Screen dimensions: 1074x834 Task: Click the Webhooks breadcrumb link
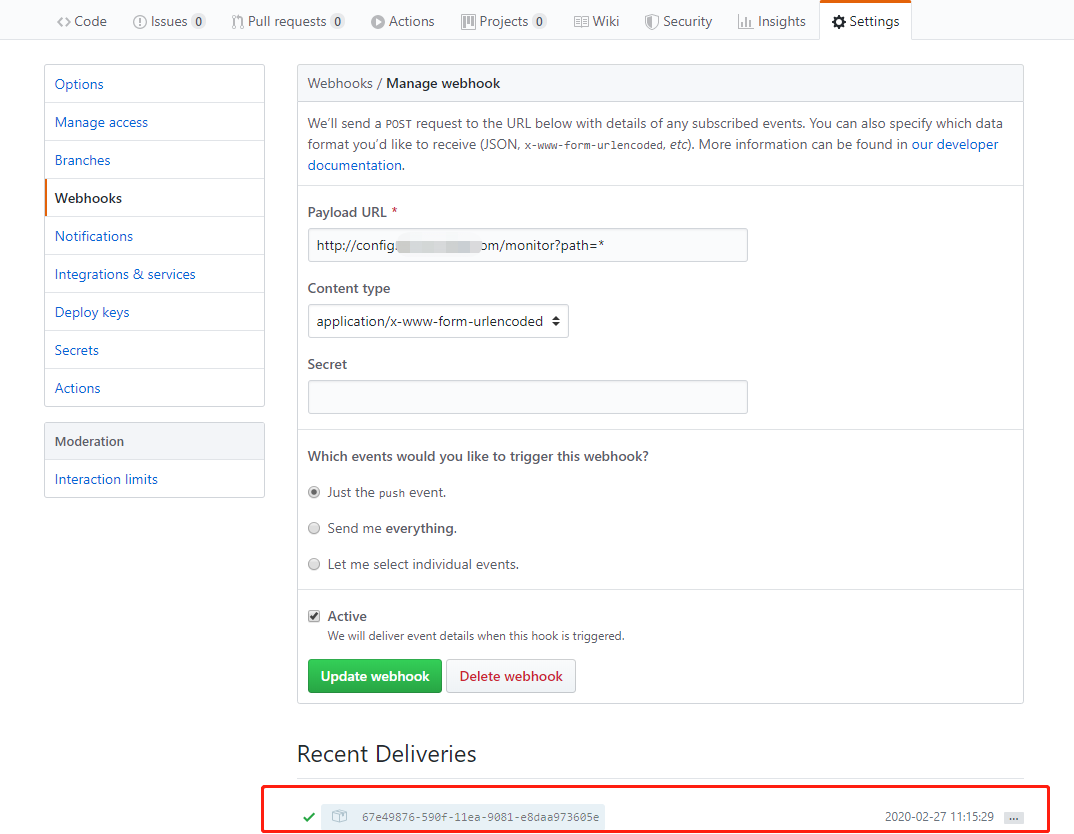(340, 84)
